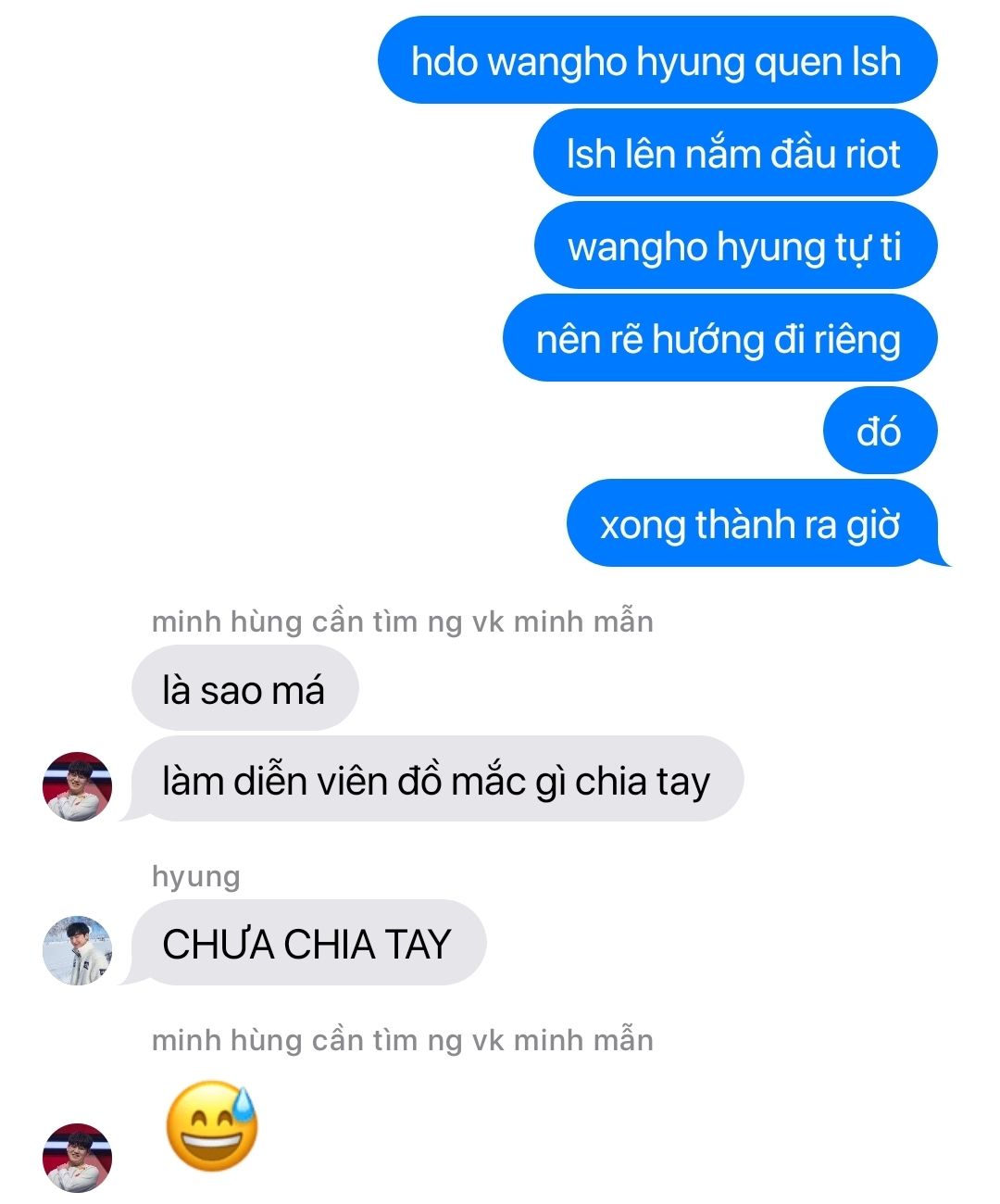1000x1204 pixels.
Task: Tap the avatar next to the sweat-smile emoji
Action: 78,1158
